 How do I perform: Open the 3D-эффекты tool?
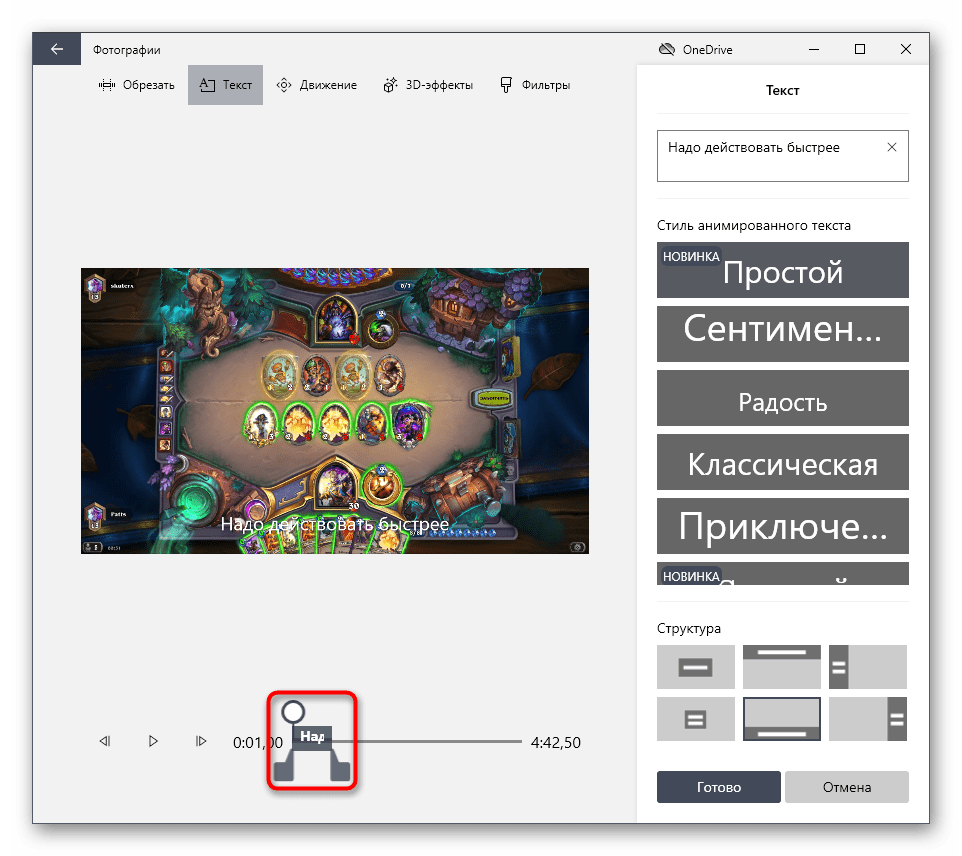point(428,85)
